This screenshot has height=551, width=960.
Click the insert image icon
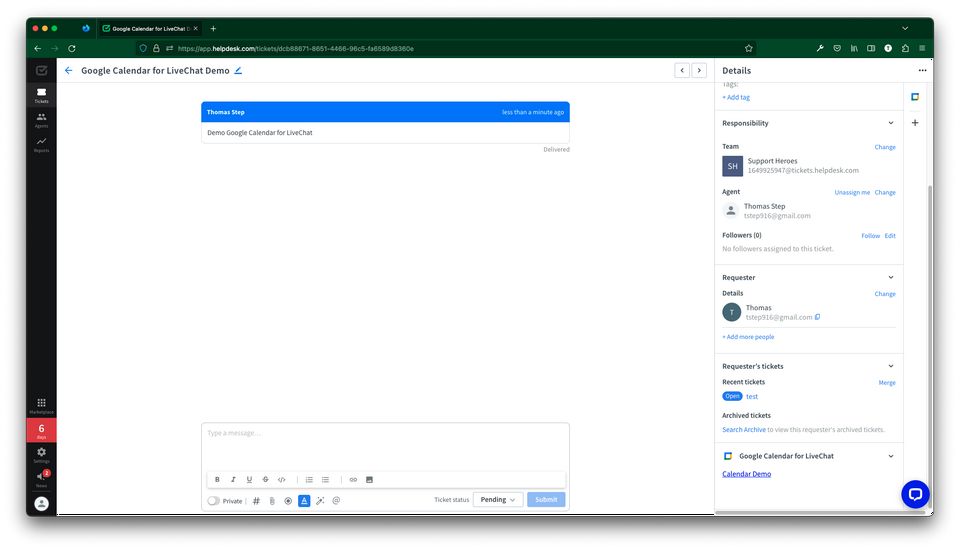point(369,480)
